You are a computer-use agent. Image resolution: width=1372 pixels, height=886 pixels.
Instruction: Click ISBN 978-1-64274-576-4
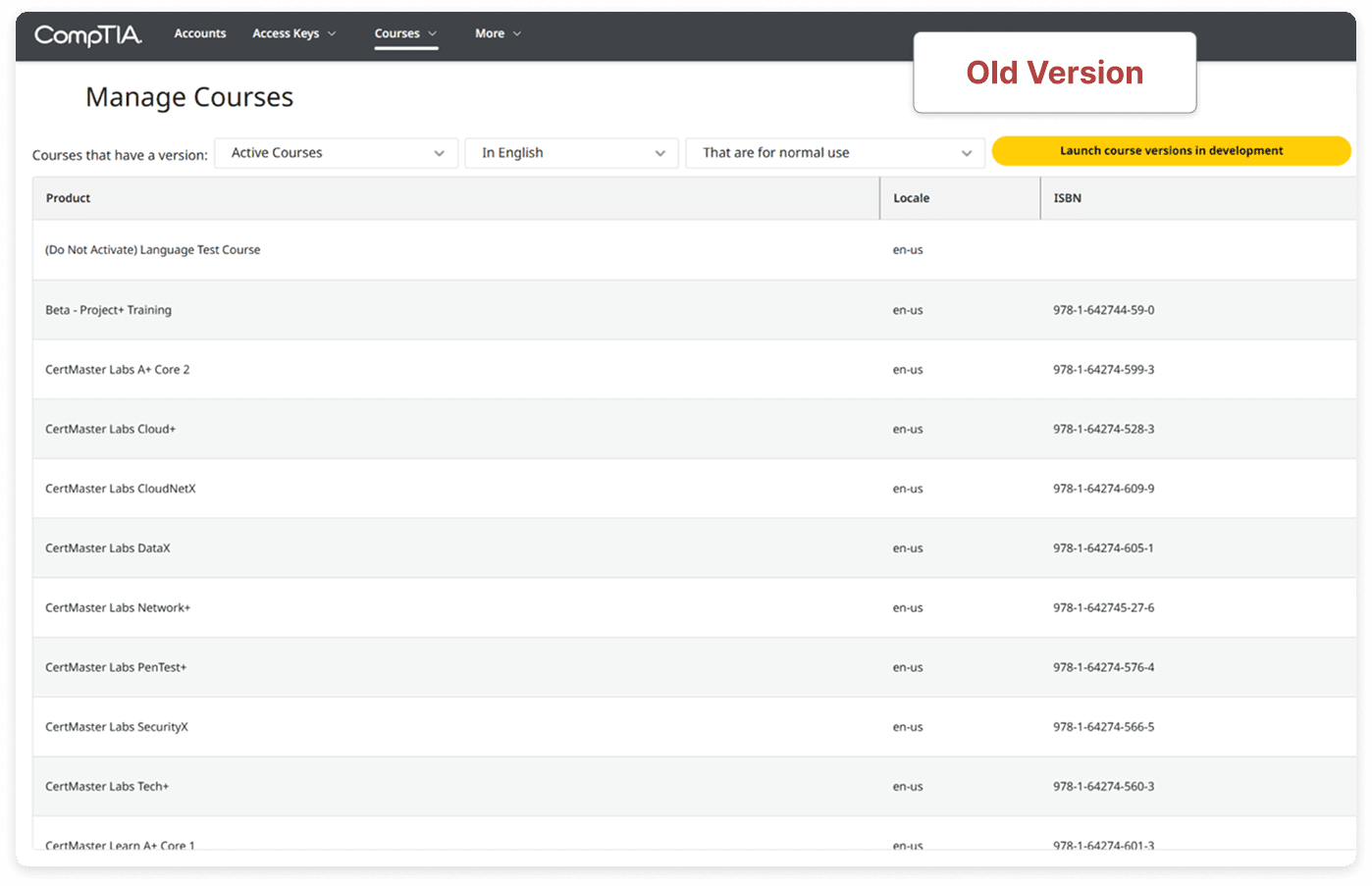coord(1103,667)
